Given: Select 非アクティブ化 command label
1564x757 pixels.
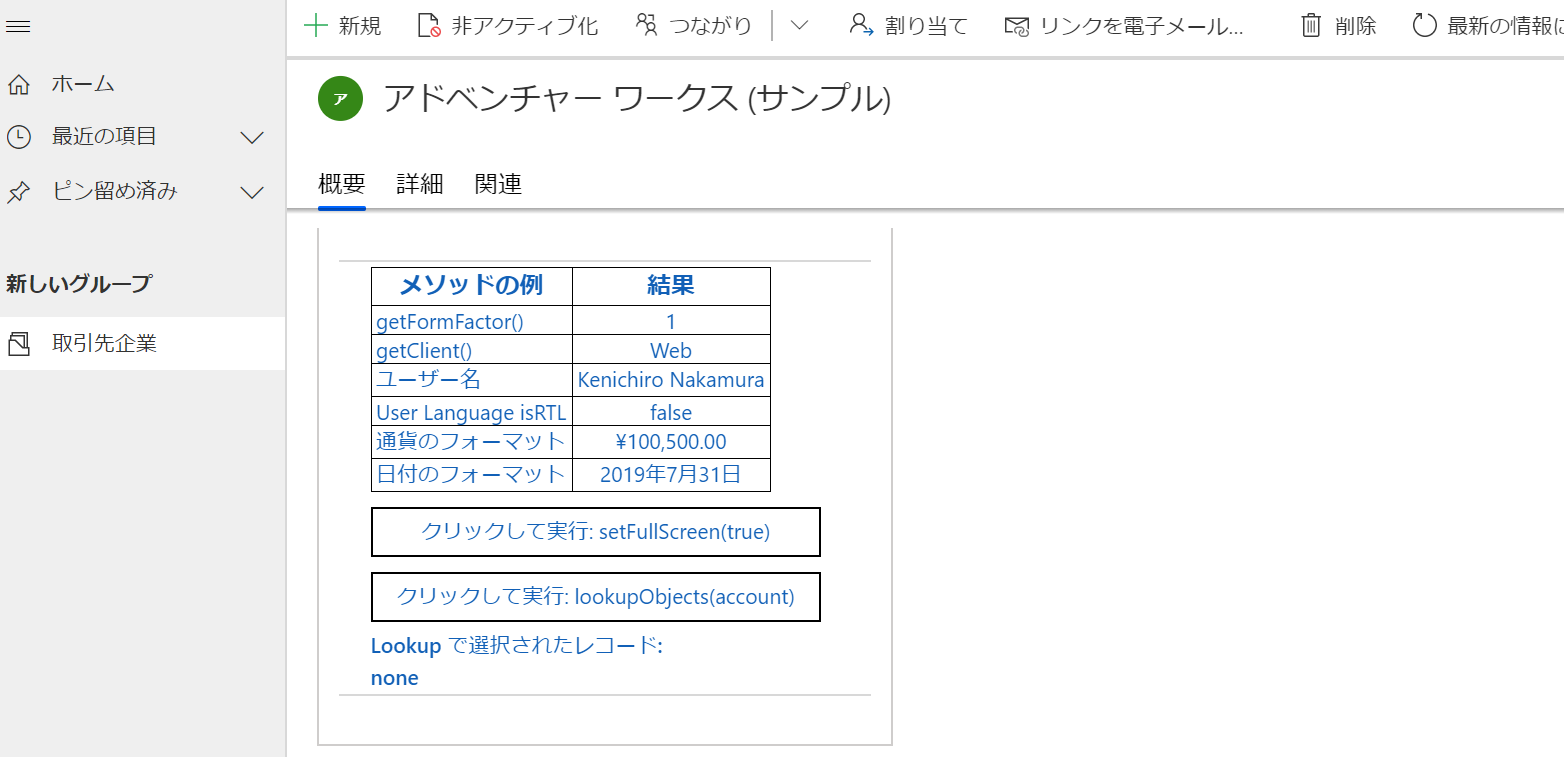Looking at the screenshot, I should [525, 26].
